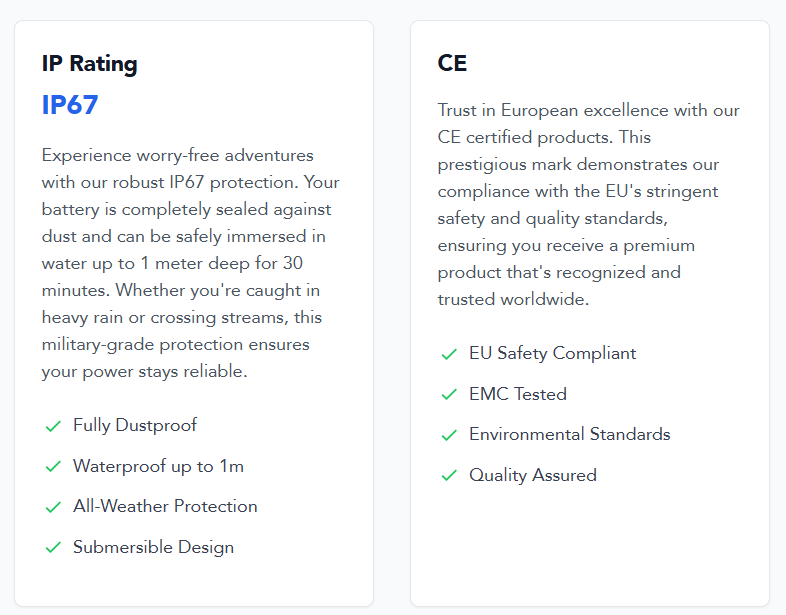Click the All-Weather Protection label

pyautogui.click(x=165, y=506)
